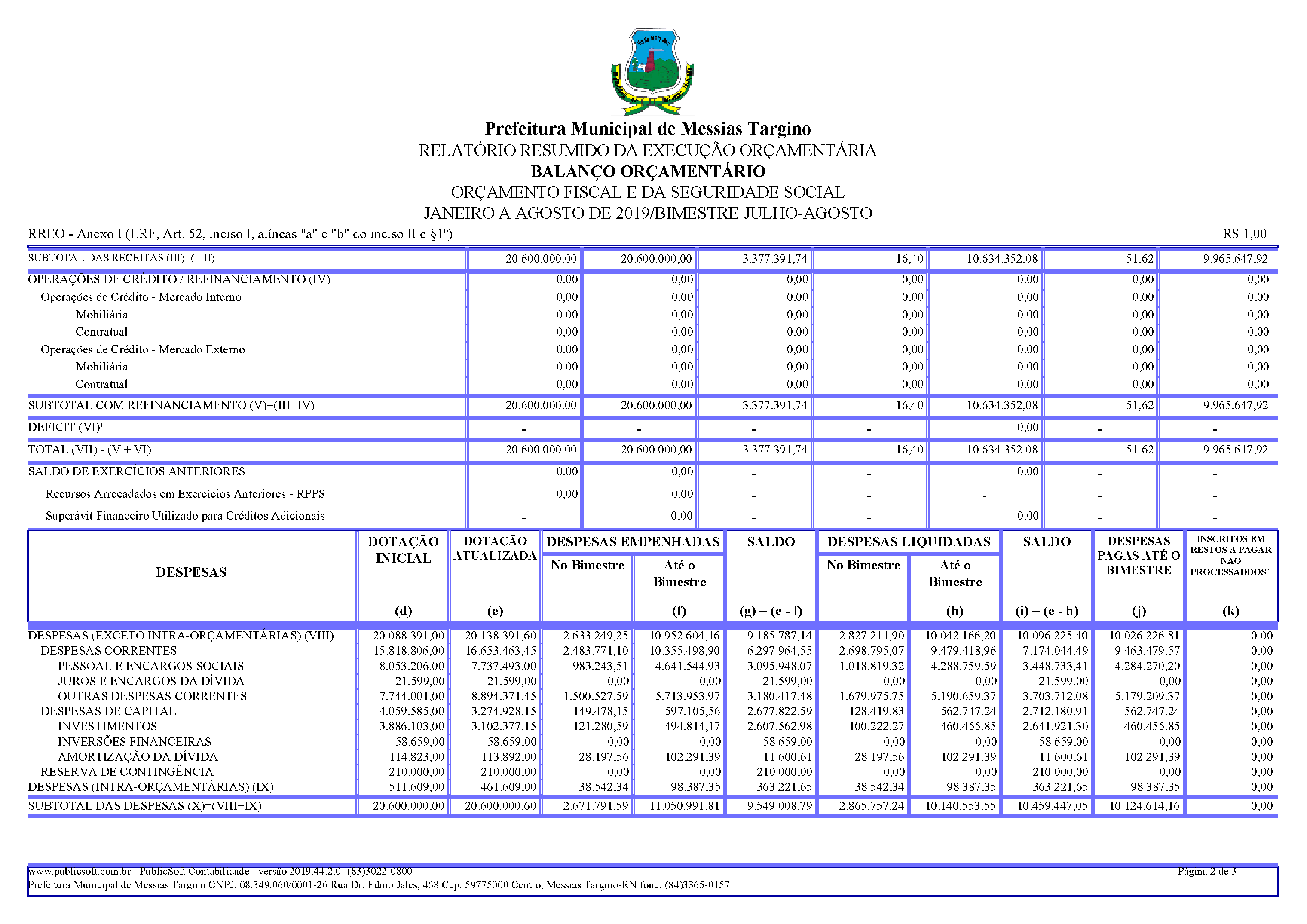Select the DESPESAS column header
Screen dimensions: 1307x924
coord(191,572)
